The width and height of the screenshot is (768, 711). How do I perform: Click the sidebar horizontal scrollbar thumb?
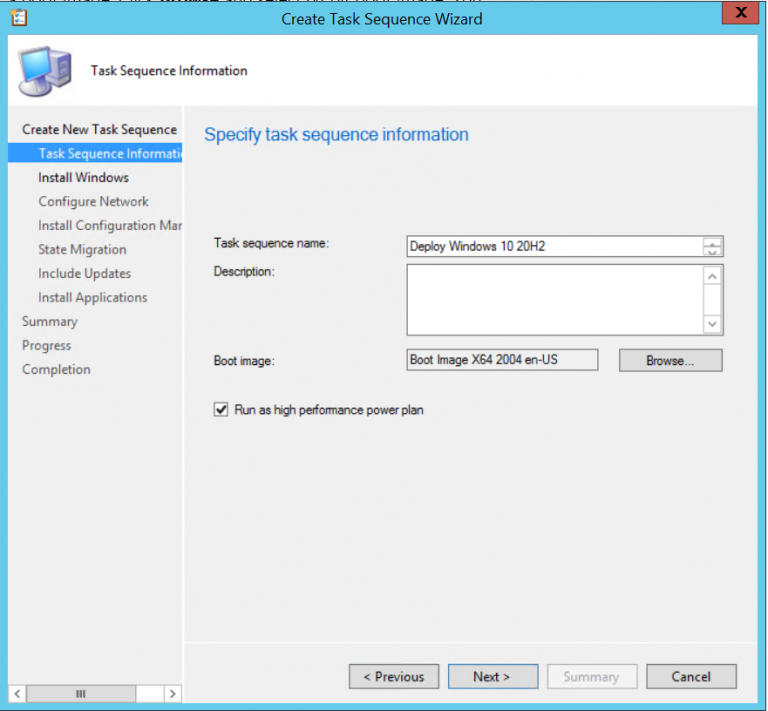pyautogui.click(x=81, y=694)
